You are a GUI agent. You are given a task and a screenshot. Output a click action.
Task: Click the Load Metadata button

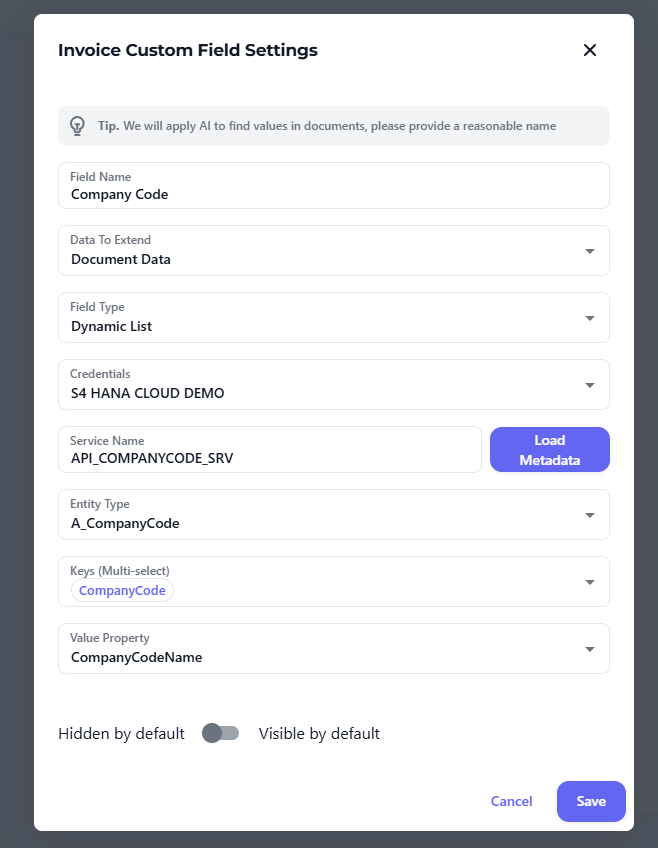(549, 450)
